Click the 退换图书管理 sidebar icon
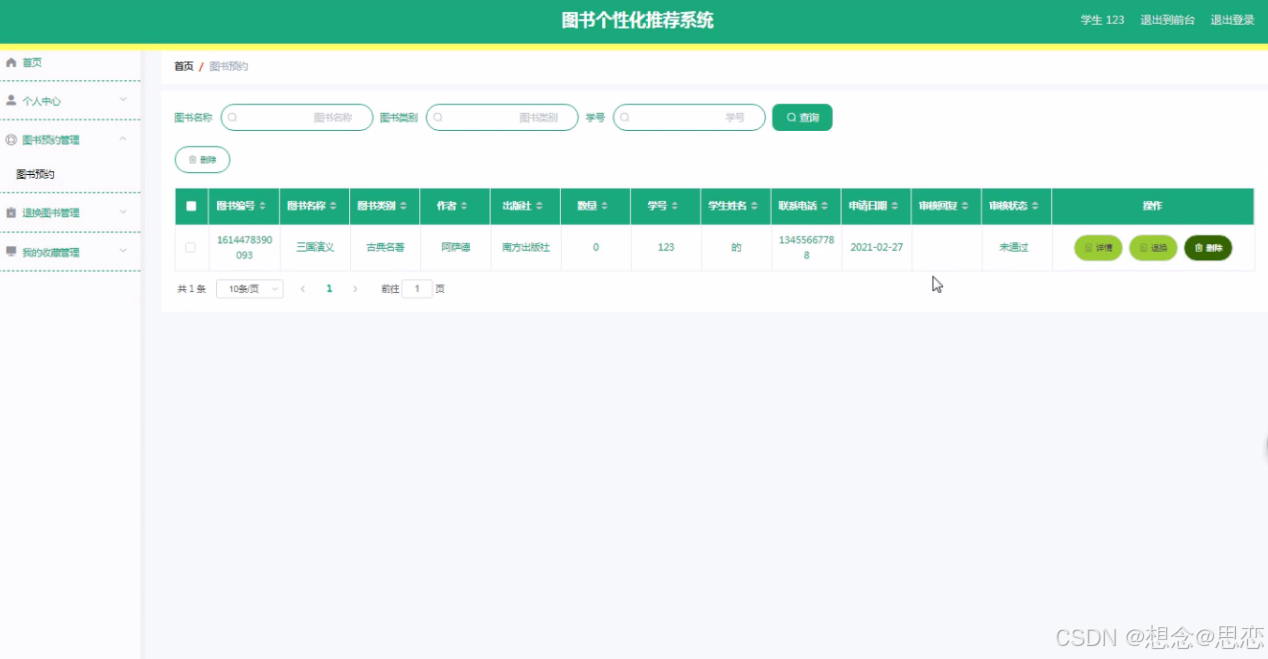This screenshot has height=659, width=1268. [x=11, y=212]
